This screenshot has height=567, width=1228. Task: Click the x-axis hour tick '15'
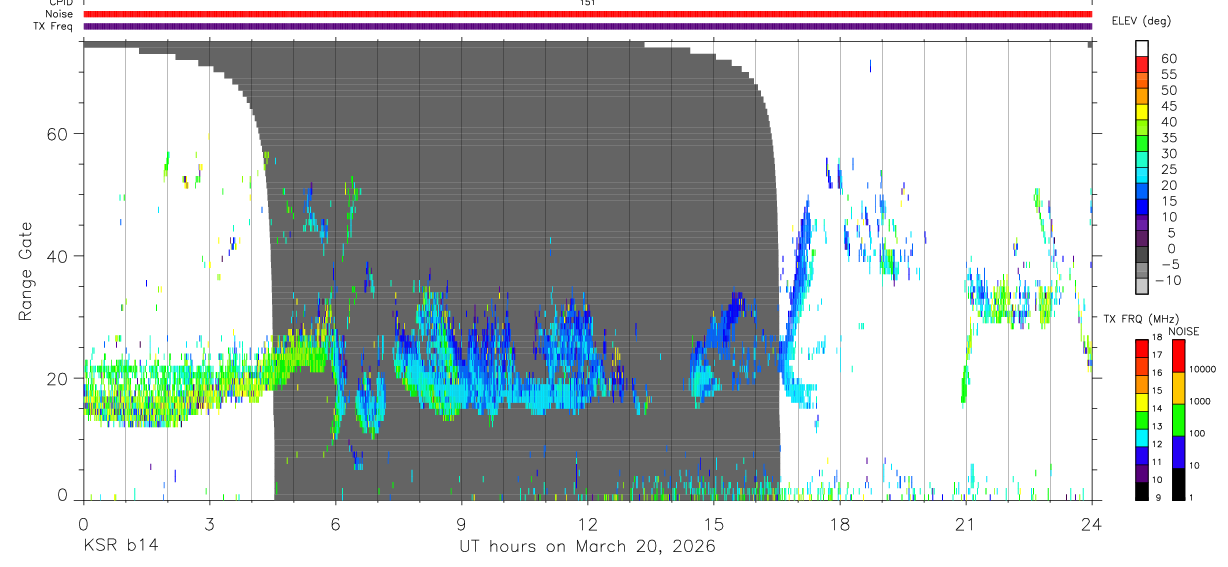[713, 524]
